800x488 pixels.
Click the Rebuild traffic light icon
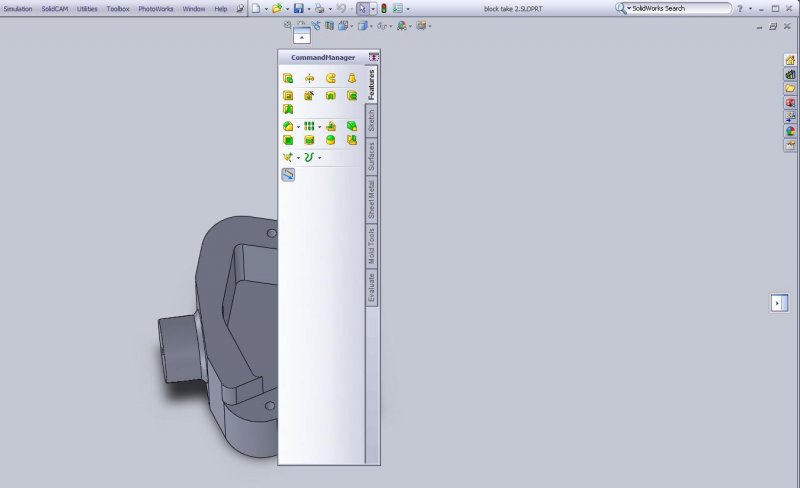pyautogui.click(x=384, y=9)
